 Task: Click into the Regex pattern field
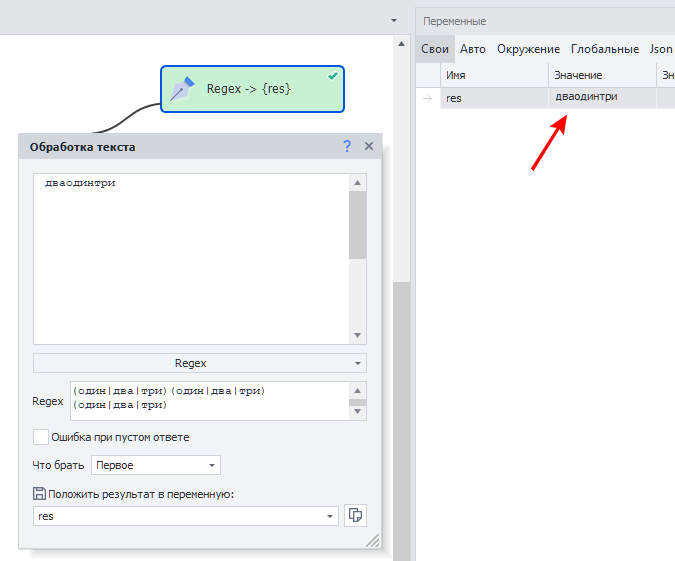tap(210, 401)
